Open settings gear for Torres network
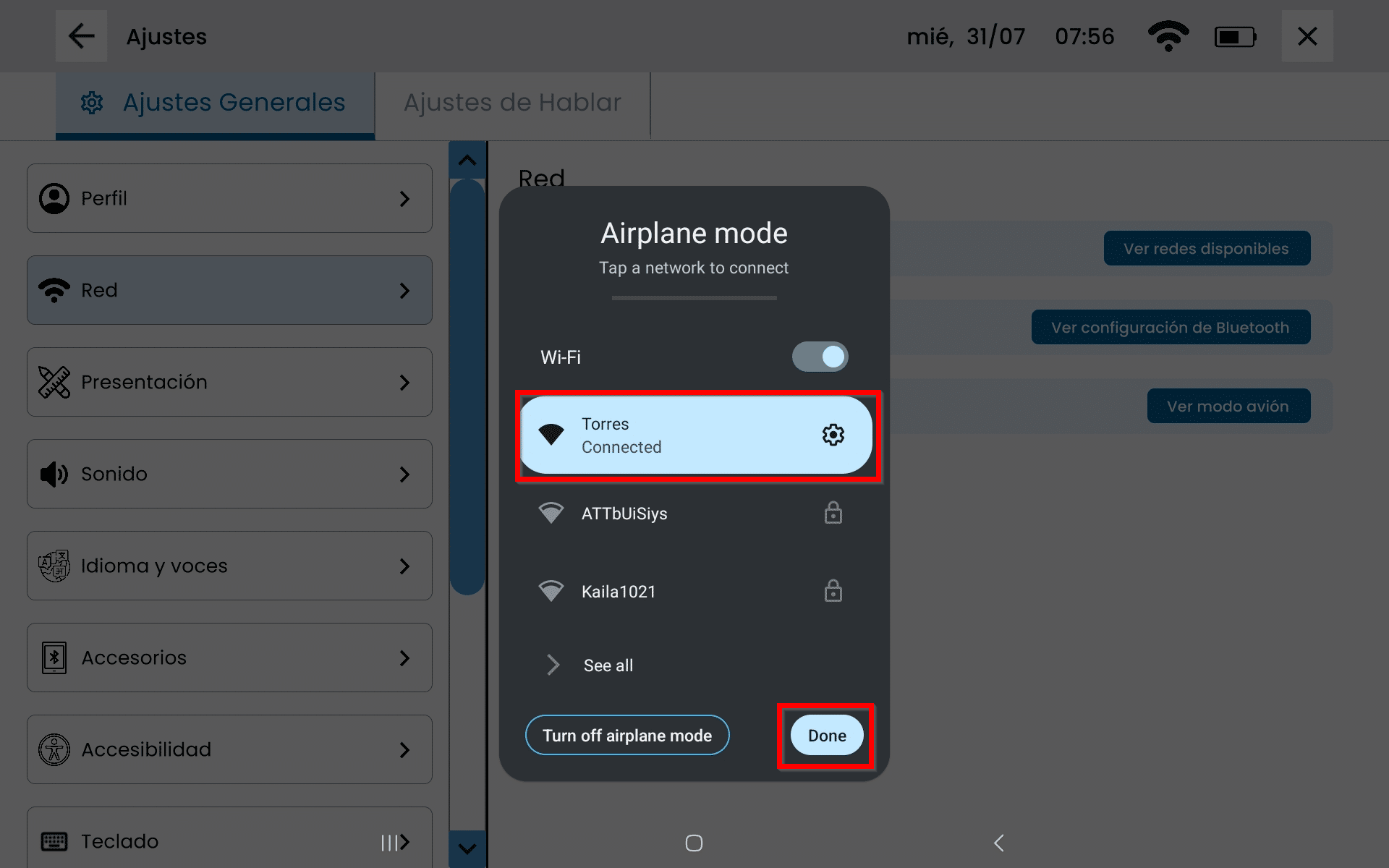Screen dimensions: 1389x868 click(x=833, y=435)
